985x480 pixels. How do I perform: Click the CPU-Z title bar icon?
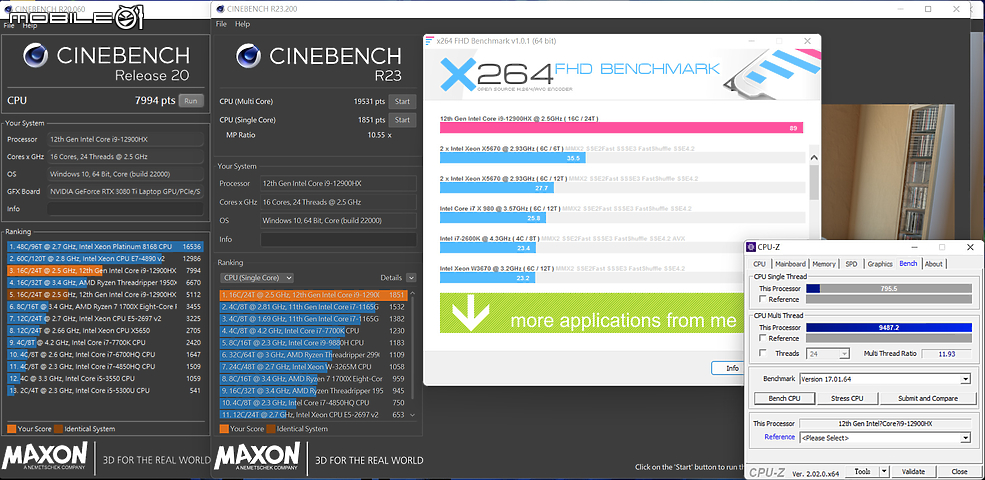pyautogui.click(x=753, y=248)
